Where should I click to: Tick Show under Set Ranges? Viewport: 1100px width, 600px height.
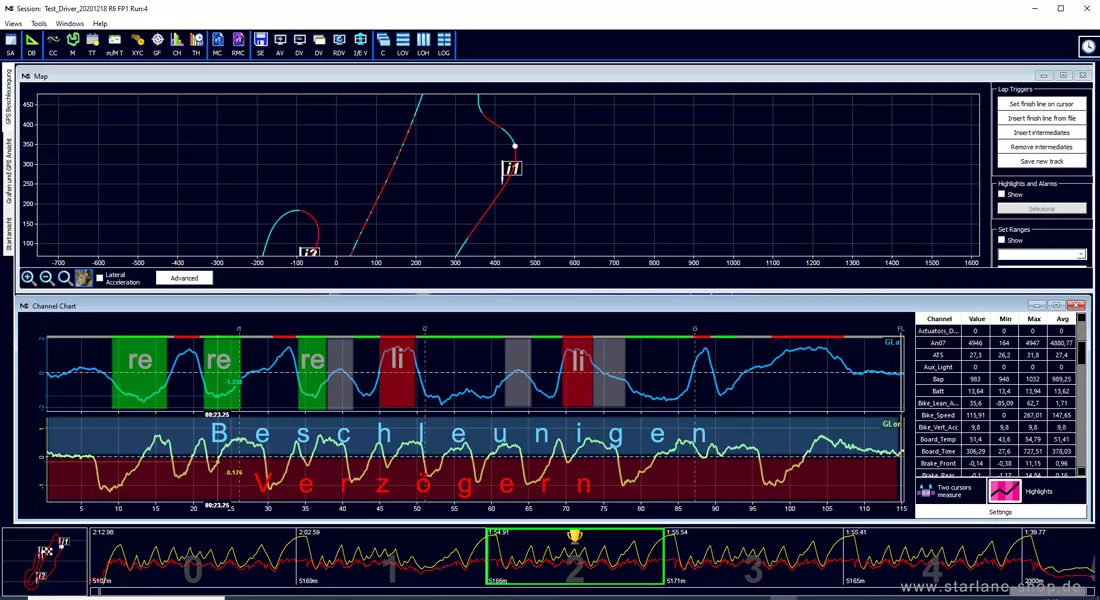tap(1002, 240)
